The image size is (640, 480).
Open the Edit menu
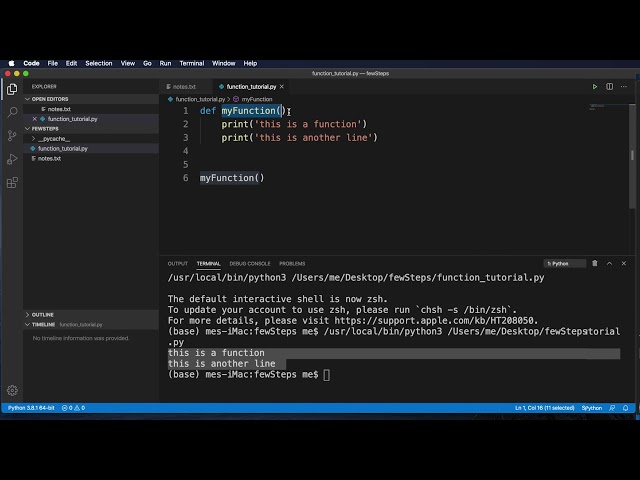pos(71,63)
